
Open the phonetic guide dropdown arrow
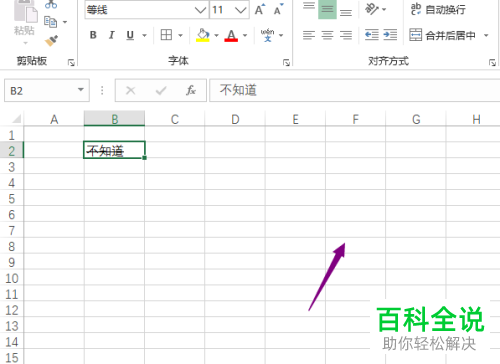pos(281,35)
